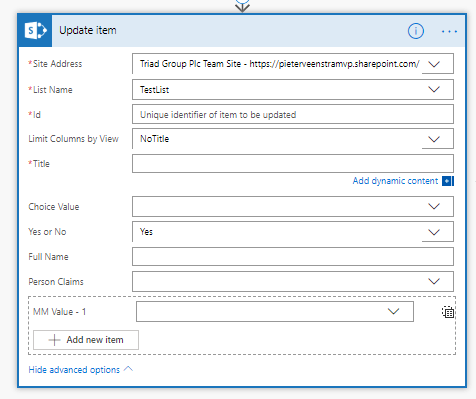This screenshot has width=476, height=399.
Task: Click the List Name label
Action: point(53,90)
